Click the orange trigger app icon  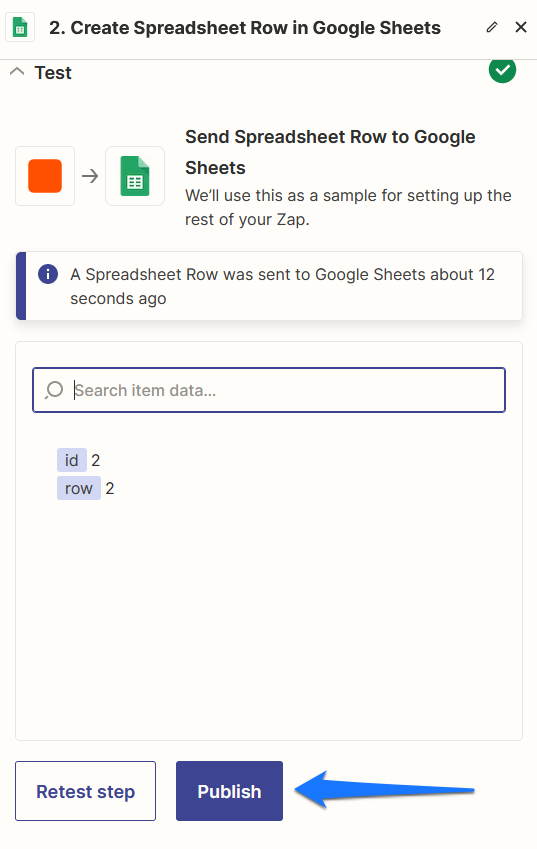[x=45, y=176]
